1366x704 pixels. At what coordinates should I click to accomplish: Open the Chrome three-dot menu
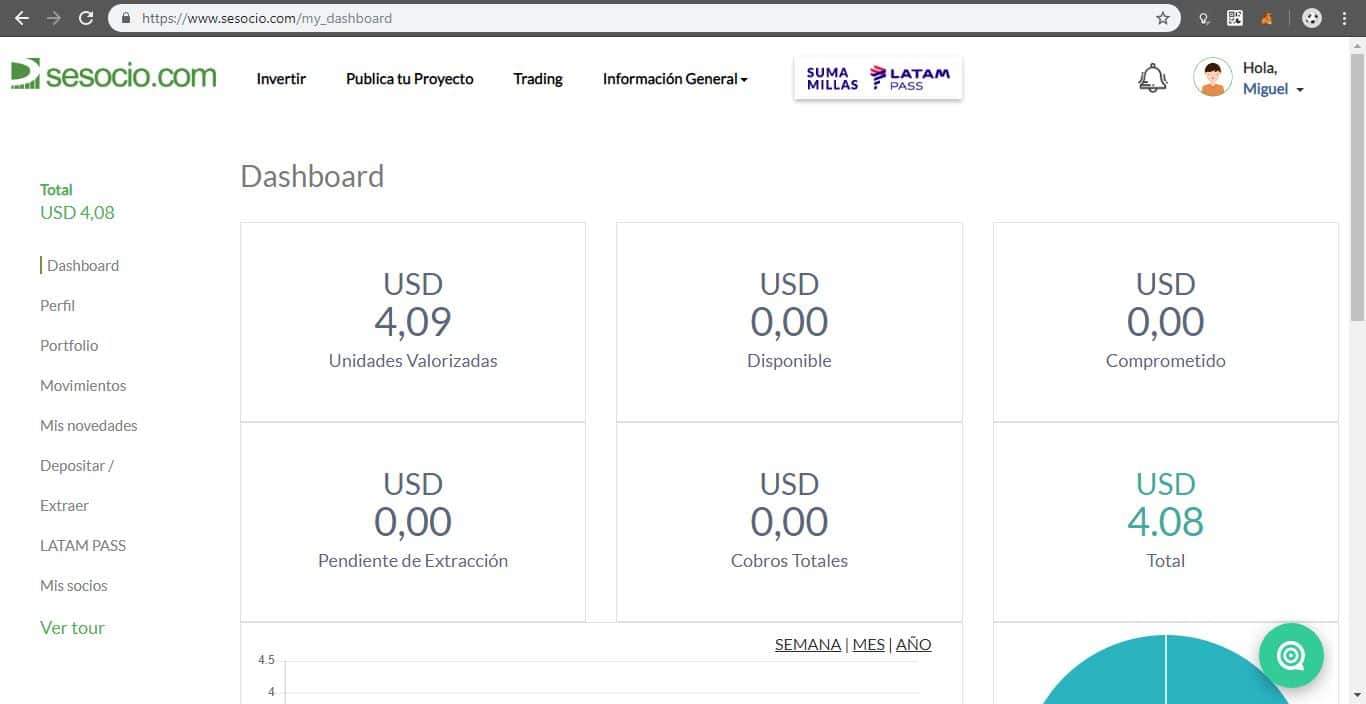[1346, 18]
